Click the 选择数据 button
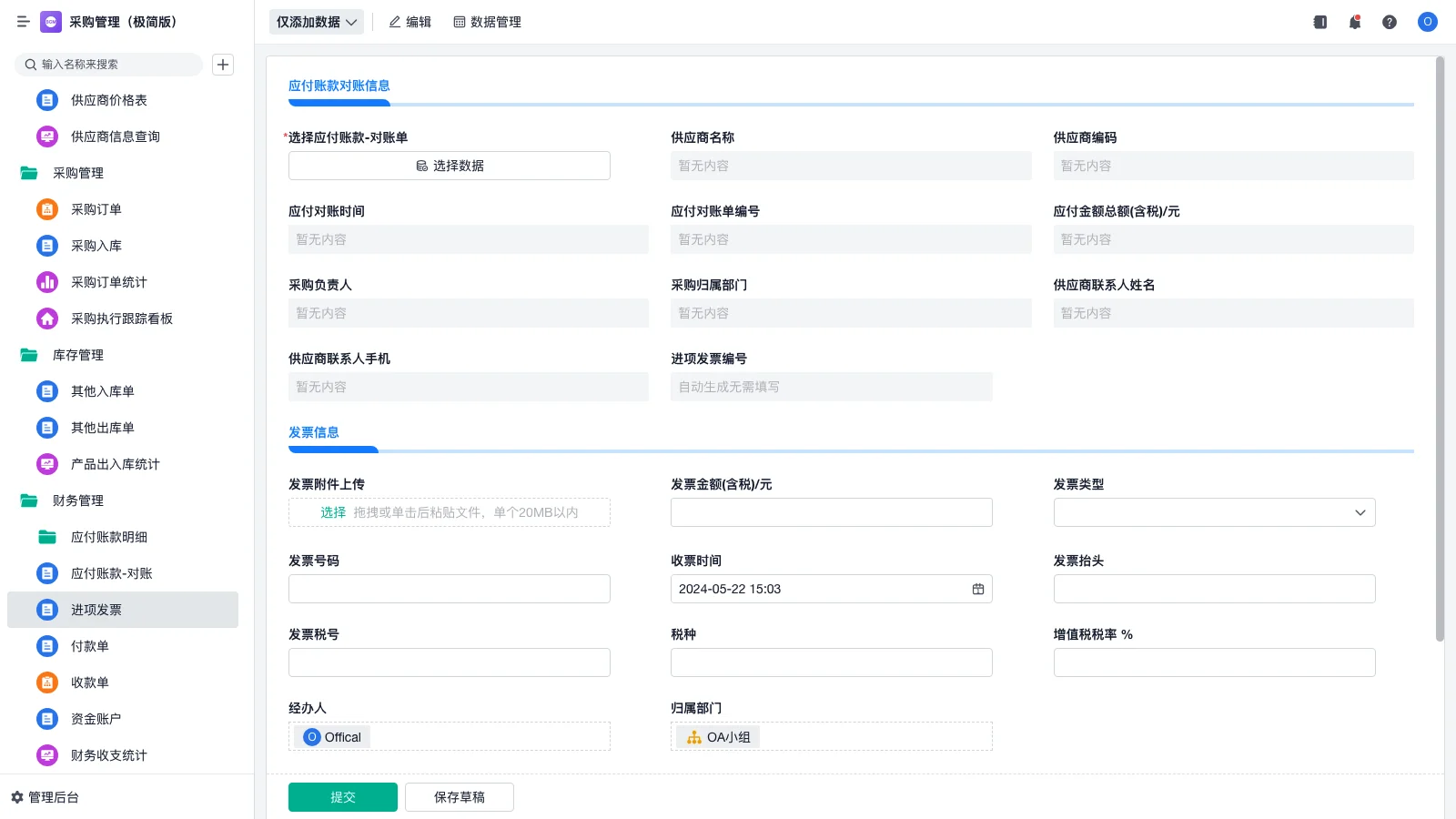Viewport: 1456px width, 819px height. 450,166
